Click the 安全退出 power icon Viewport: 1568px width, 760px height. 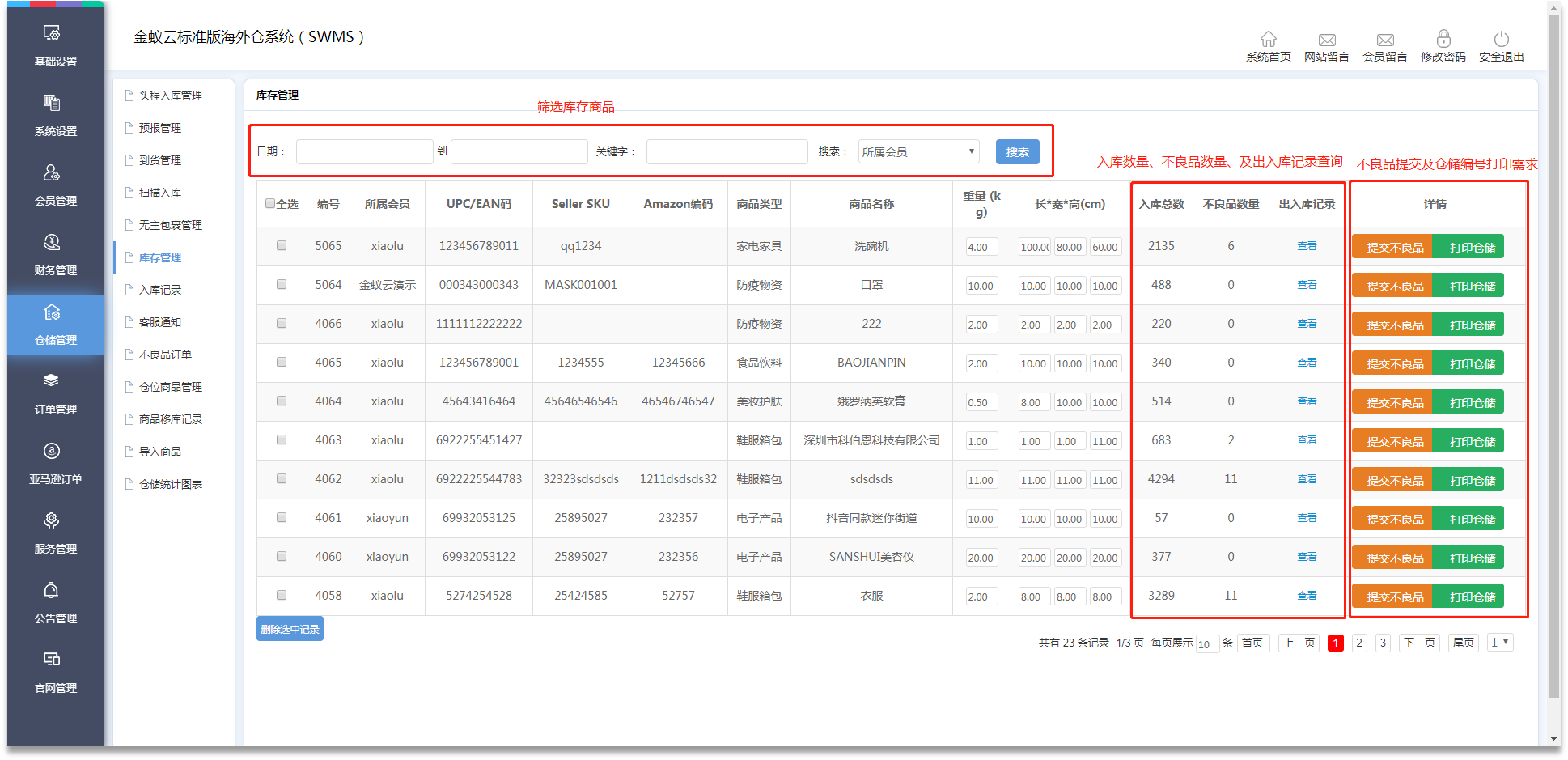tap(1501, 39)
